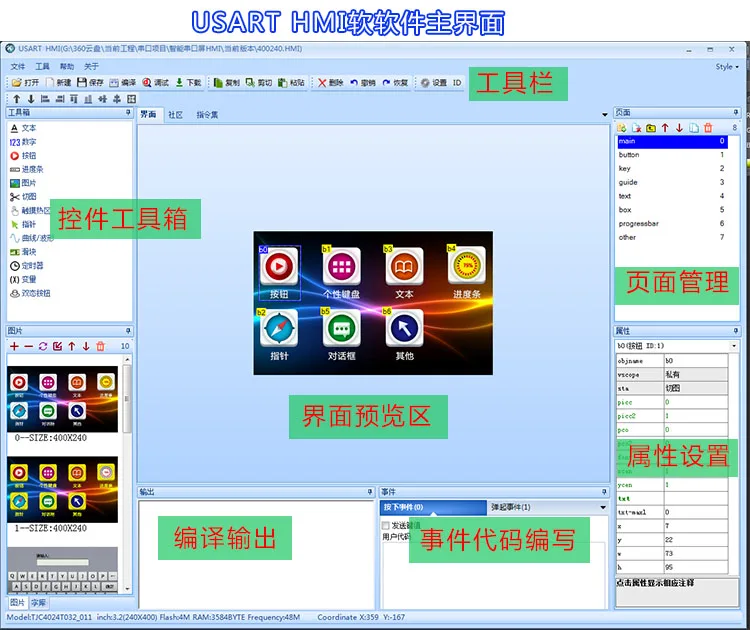Viewport: 750px width, 630px height.
Task: Click the 下载 (download) toolbar icon
Action: [188, 83]
